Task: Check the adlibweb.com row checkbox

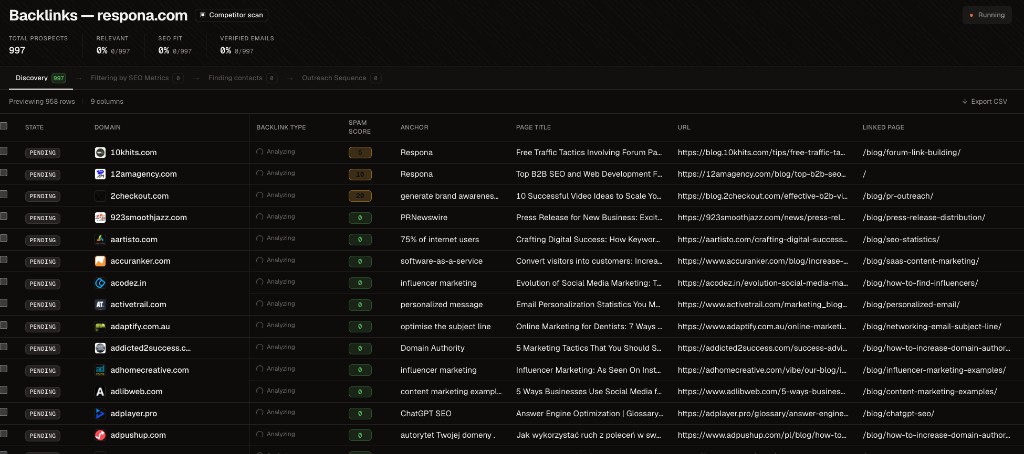Action: pyautogui.click(x=4, y=391)
